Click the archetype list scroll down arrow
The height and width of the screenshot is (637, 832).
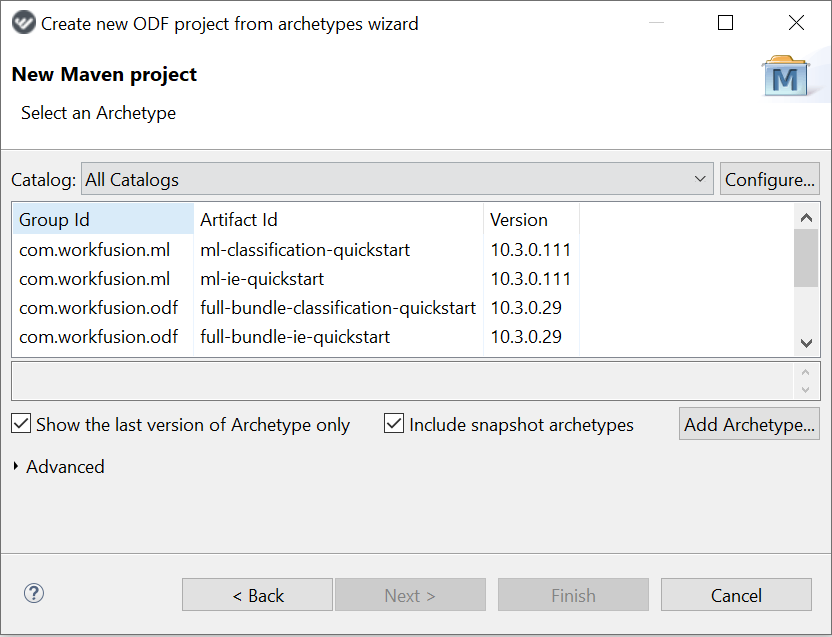coord(807,343)
